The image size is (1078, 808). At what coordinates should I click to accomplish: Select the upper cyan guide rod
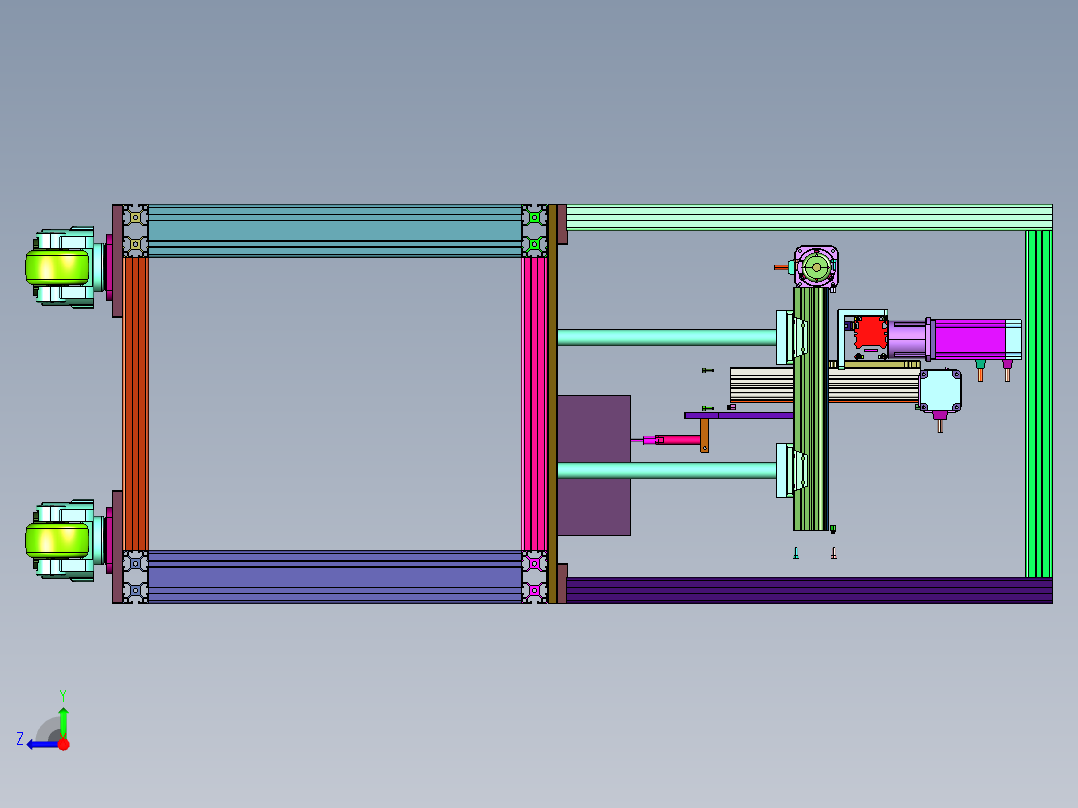[667, 337]
